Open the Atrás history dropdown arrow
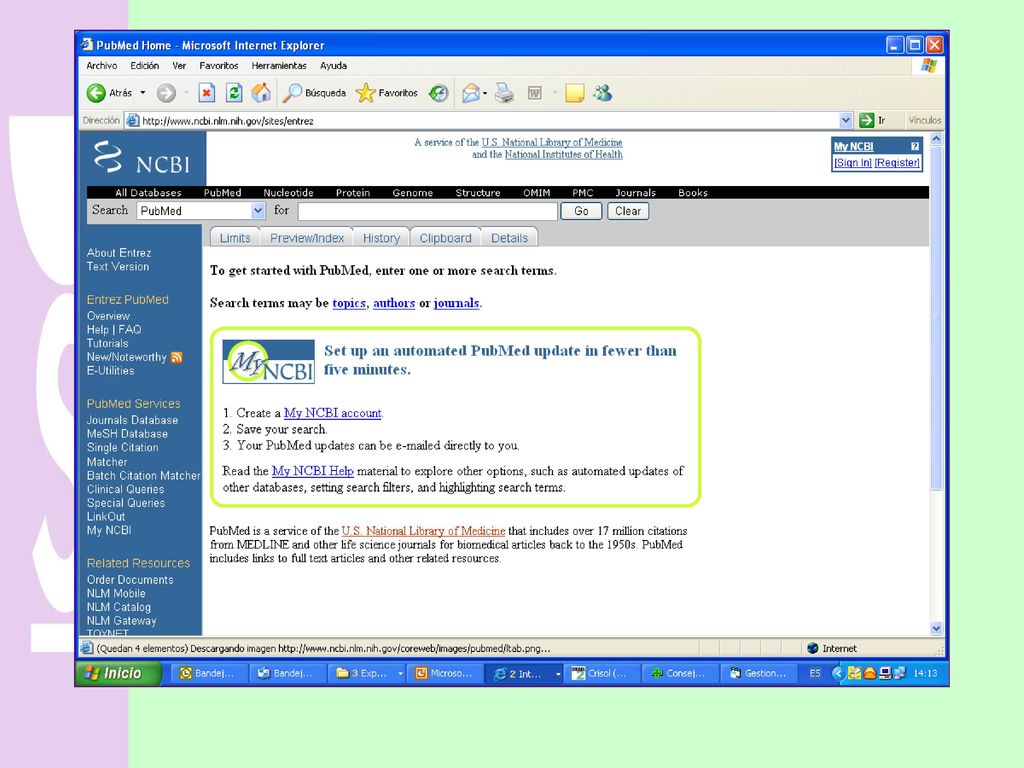This screenshot has height=768, width=1024. coord(142,93)
